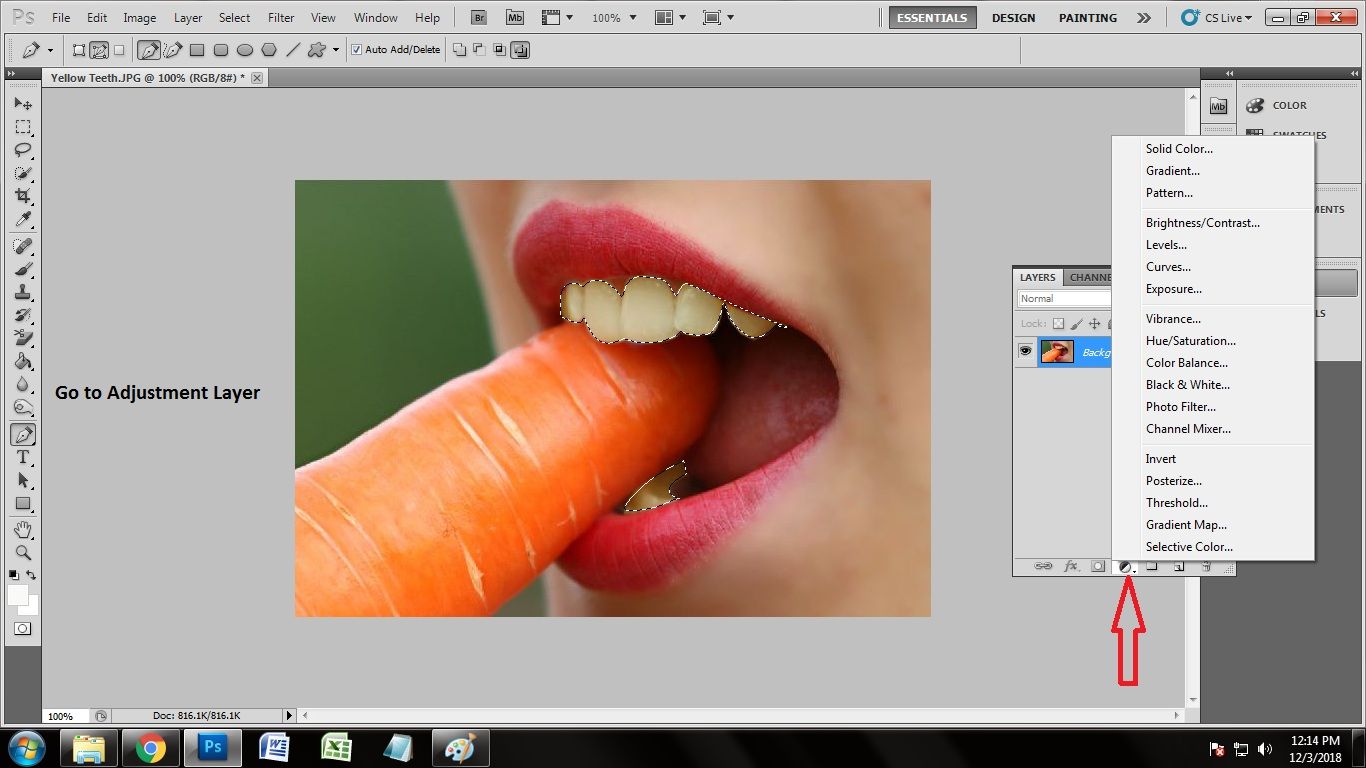Screen dimensions: 1366x768
Task: Toggle lock image pixels brush icon
Action: pyautogui.click(x=1077, y=324)
